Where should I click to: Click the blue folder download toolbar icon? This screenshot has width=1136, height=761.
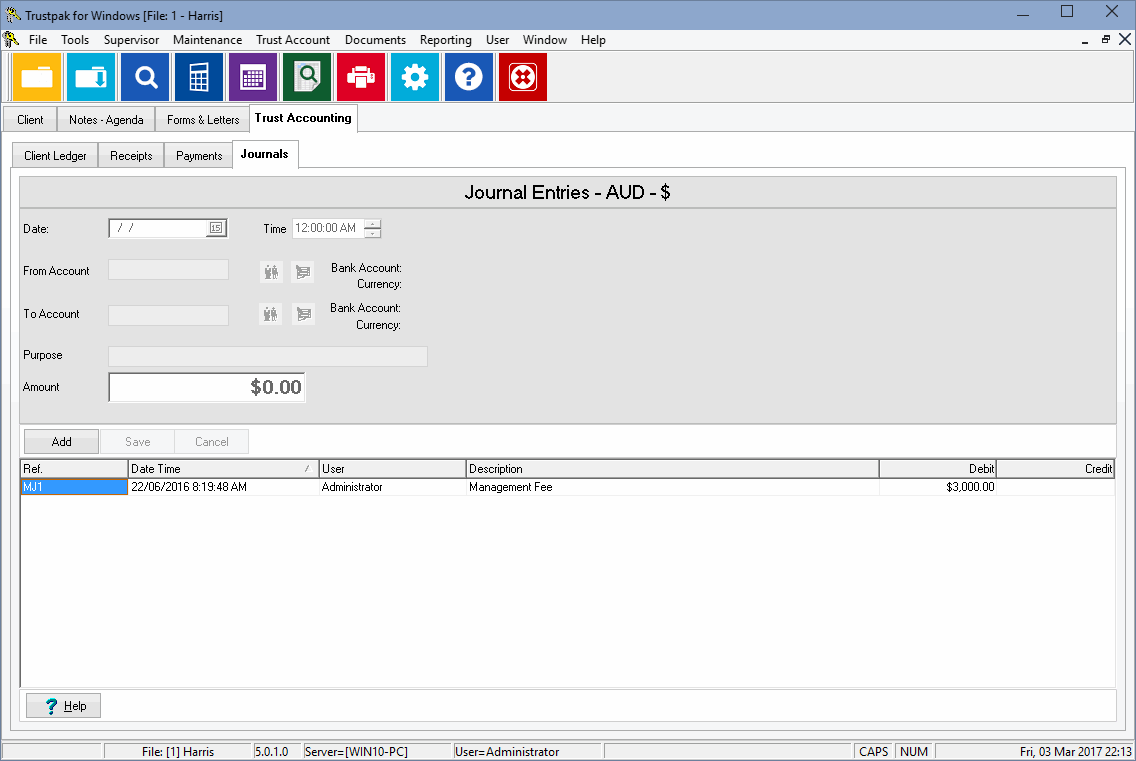tap(91, 77)
